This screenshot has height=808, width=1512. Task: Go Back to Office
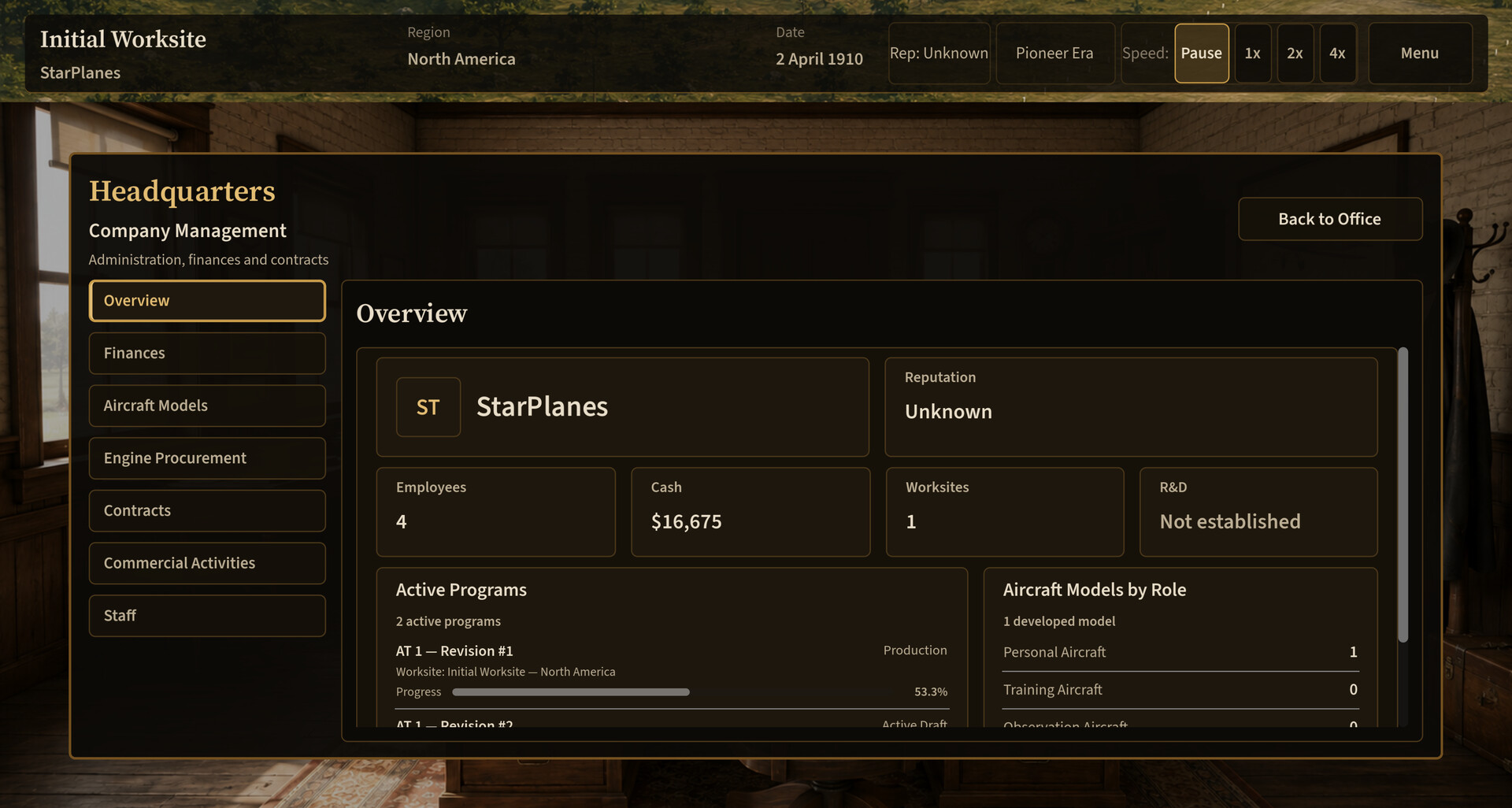[1330, 219]
